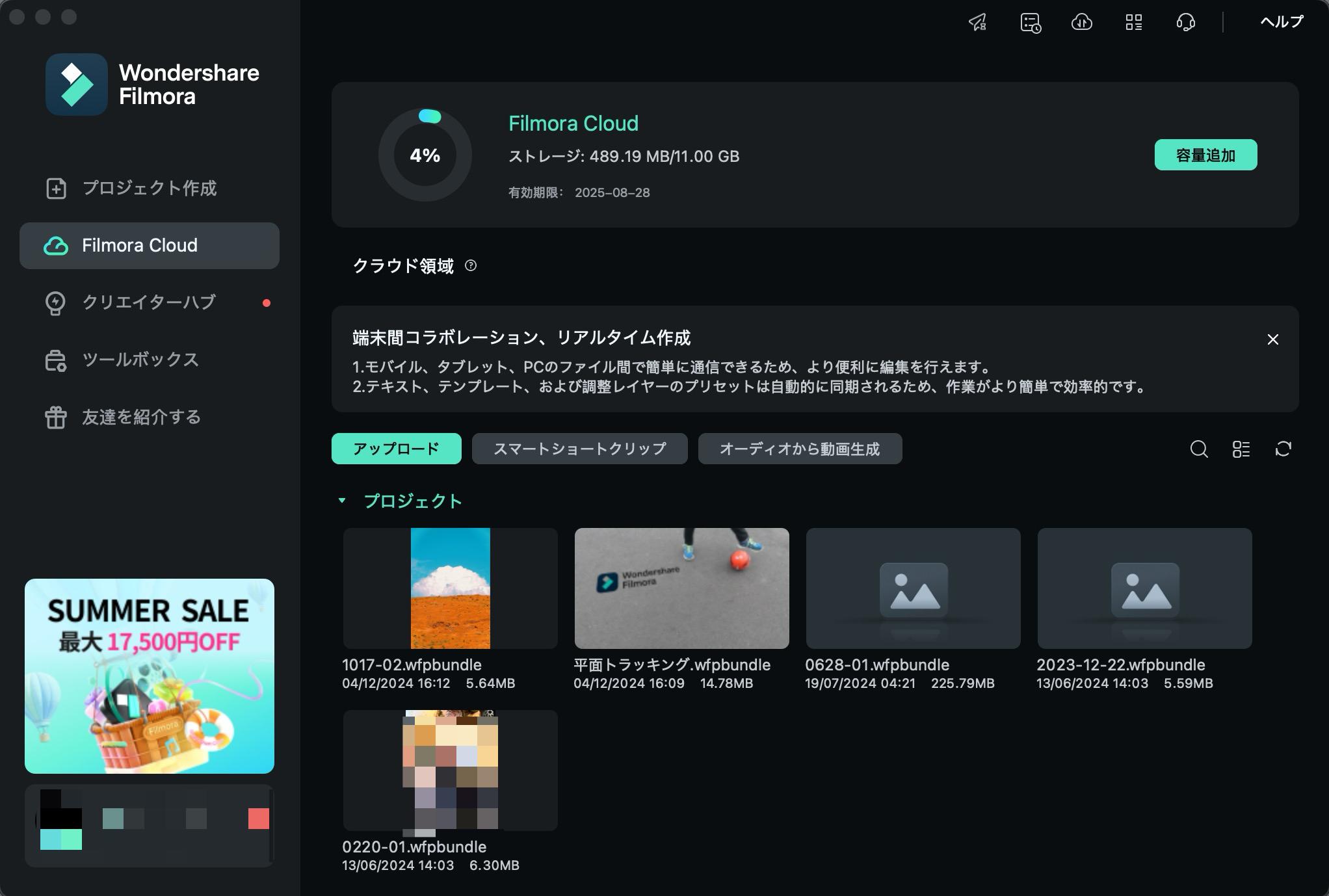This screenshot has width=1329, height=896.
Task: Switch to list view icon
Action: point(1241,449)
